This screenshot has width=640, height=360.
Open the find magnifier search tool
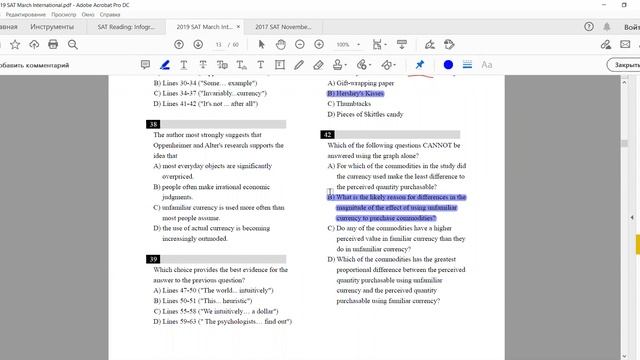(x=73, y=44)
